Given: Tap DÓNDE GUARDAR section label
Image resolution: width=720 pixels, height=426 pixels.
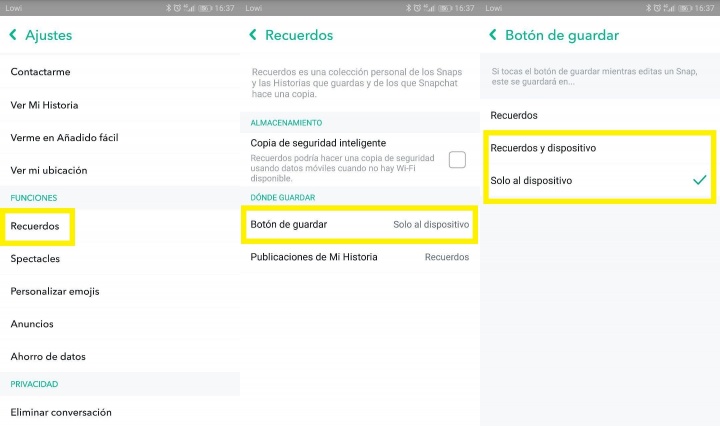Looking at the screenshot, I should (x=283, y=197).
